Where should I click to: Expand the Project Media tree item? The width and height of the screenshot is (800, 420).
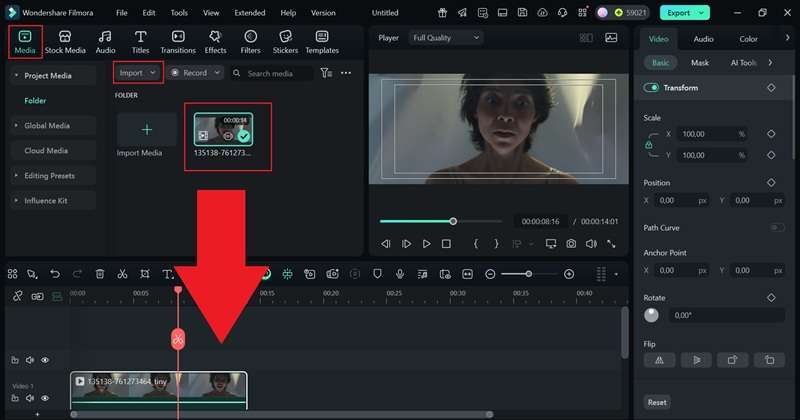16,76
